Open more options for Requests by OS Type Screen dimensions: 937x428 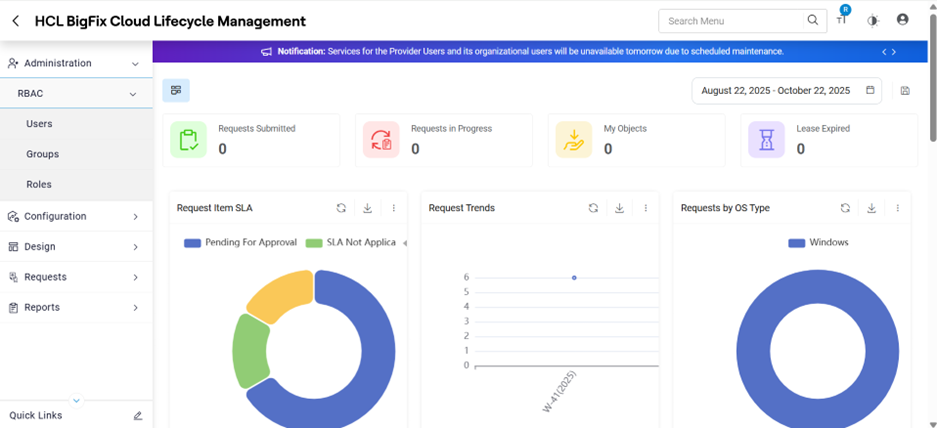tap(898, 208)
